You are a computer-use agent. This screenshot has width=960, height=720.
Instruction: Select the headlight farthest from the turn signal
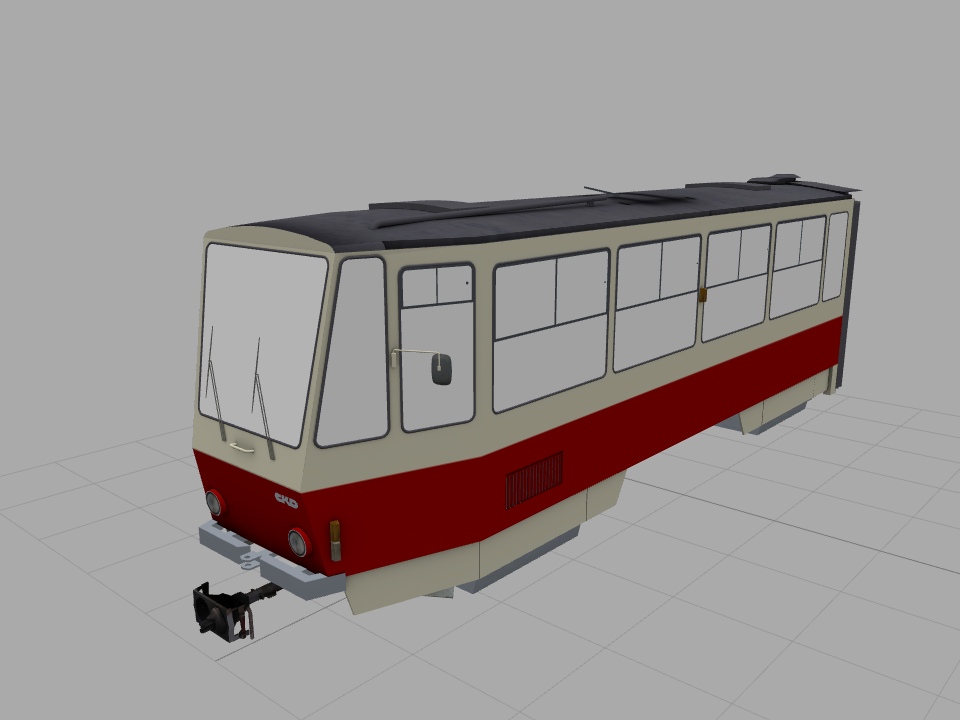(214, 503)
